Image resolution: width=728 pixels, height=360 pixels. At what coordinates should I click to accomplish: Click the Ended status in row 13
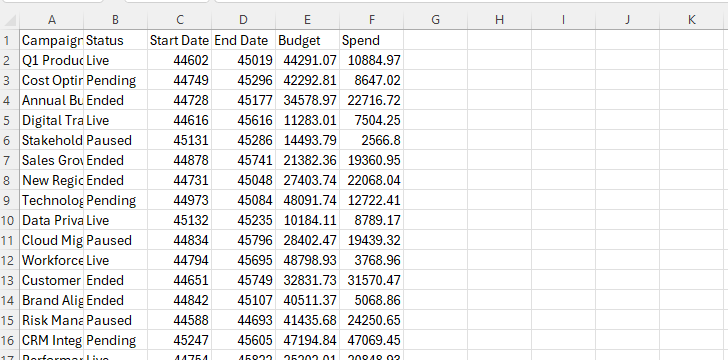[x=116, y=280]
